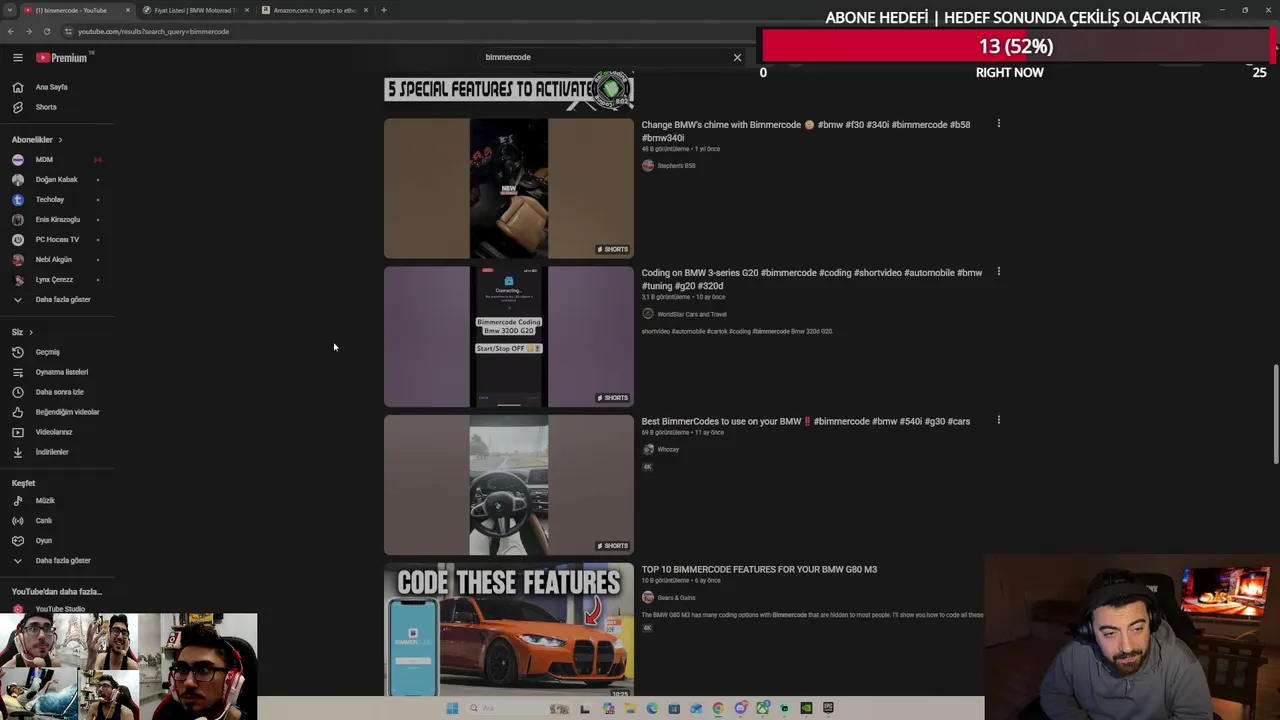Image resolution: width=1280 pixels, height=720 pixels.
Task: Open a new browser tab
Action: 383,10
